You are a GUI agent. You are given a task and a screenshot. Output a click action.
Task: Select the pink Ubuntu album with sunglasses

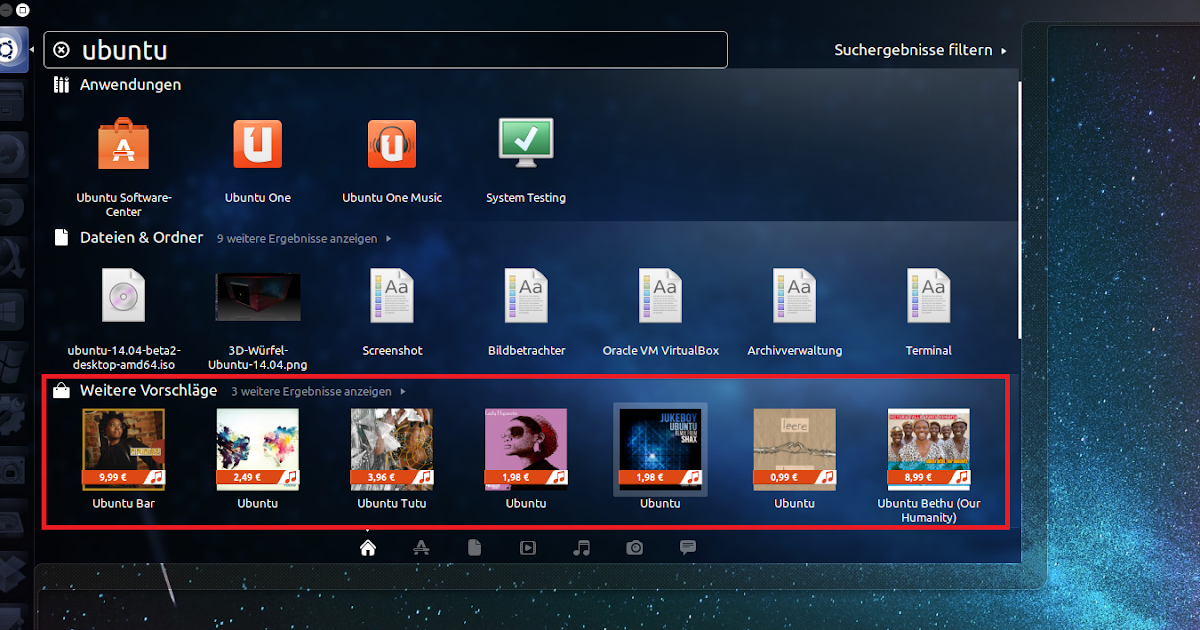(526, 458)
